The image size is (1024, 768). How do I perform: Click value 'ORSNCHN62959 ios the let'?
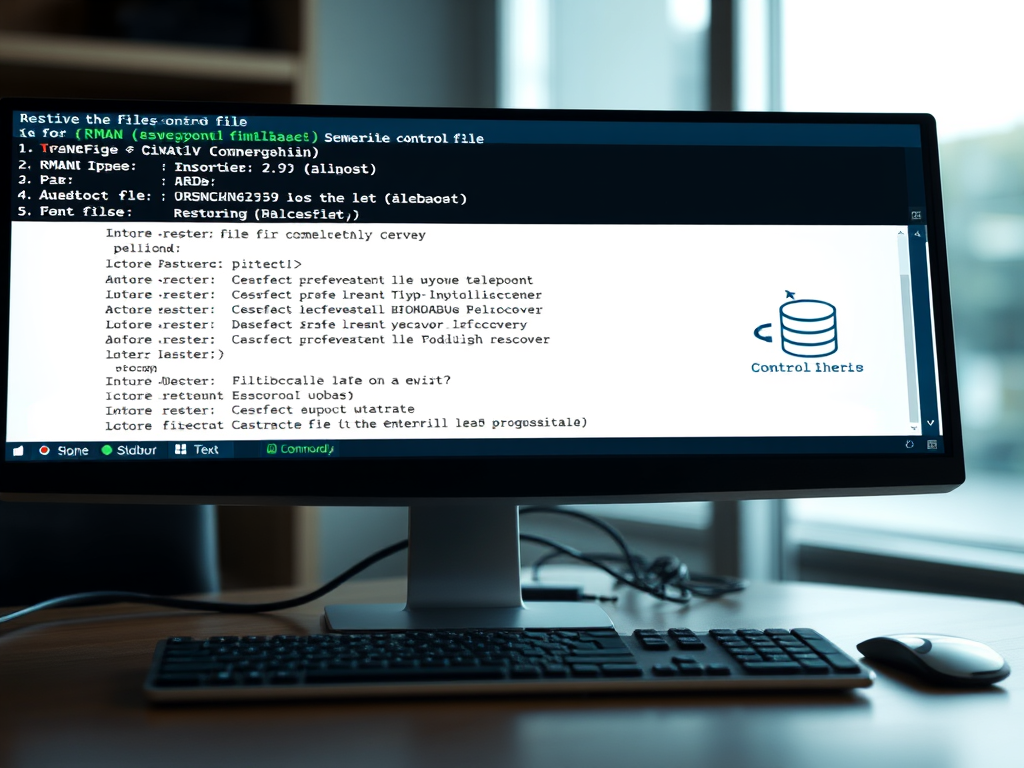275,197
